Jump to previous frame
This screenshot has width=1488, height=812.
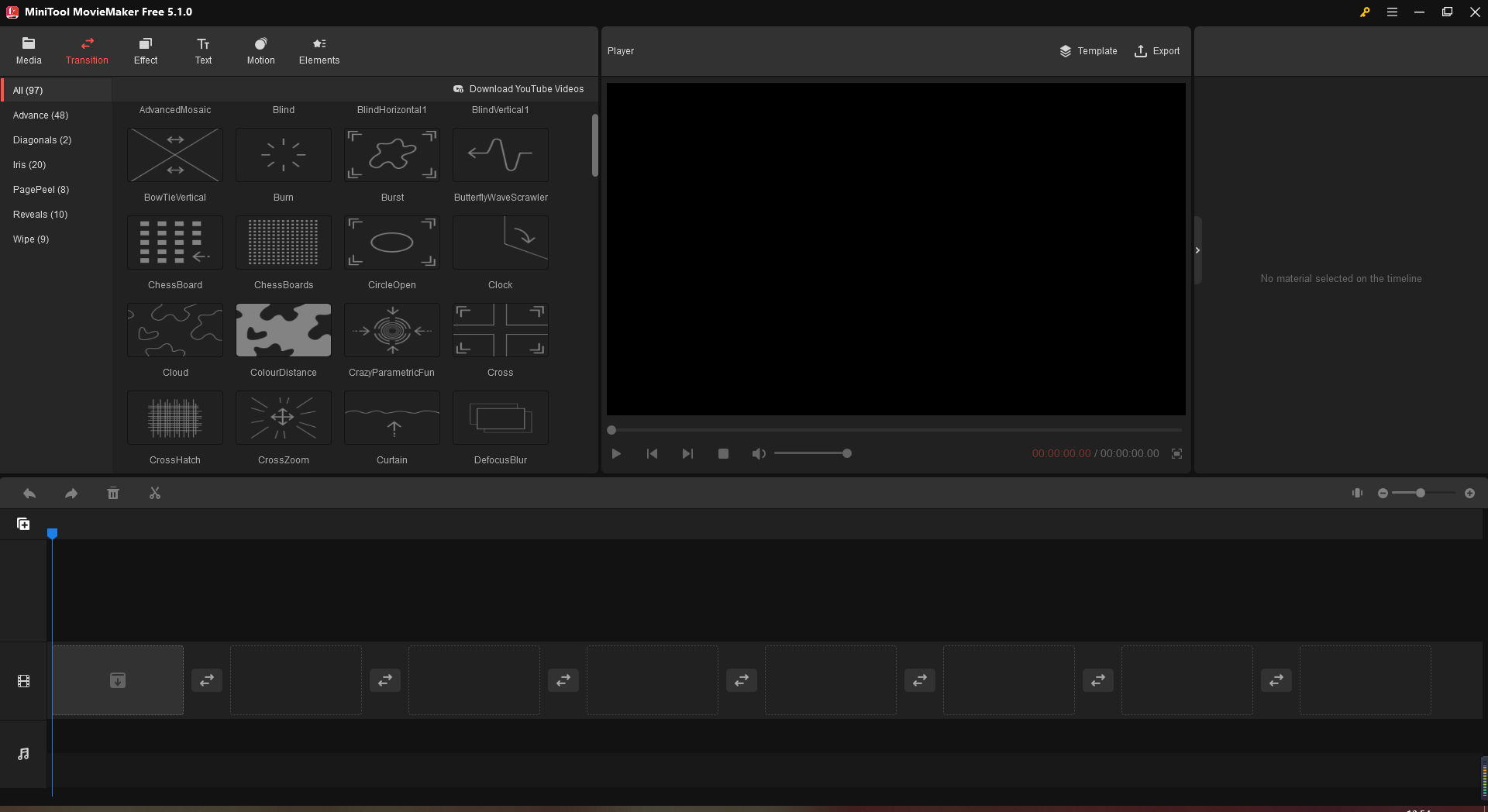click(652, 454)
